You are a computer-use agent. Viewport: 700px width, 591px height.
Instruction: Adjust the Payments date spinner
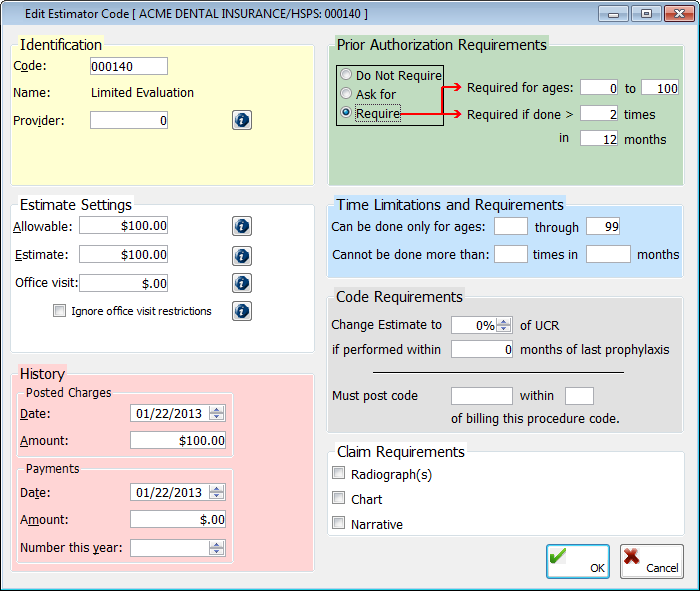(x=217, y=492)
